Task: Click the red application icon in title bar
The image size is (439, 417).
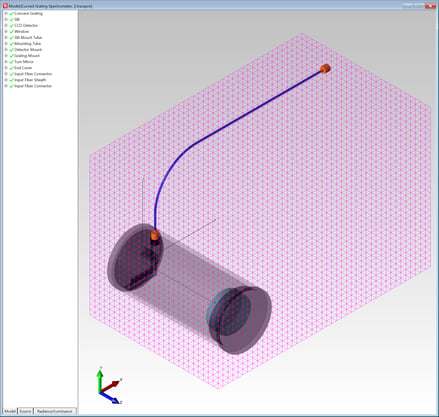Action: 5,6
